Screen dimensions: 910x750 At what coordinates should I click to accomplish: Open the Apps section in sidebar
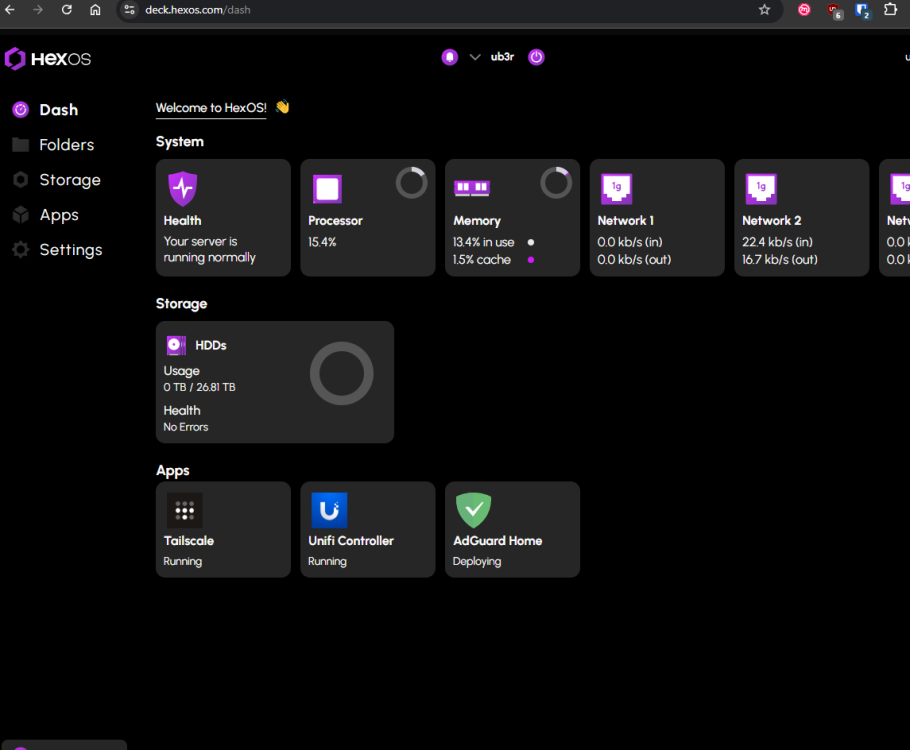pos(58,215)
